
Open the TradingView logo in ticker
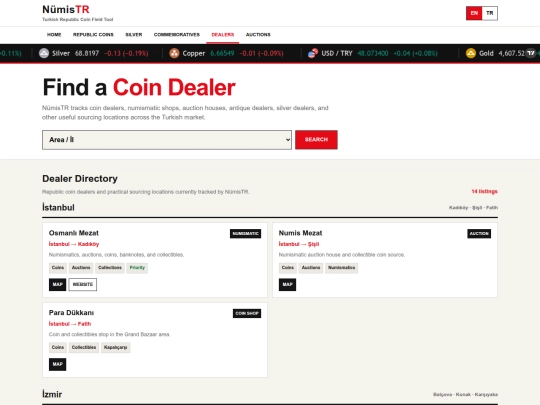click(x=531, y=53)
